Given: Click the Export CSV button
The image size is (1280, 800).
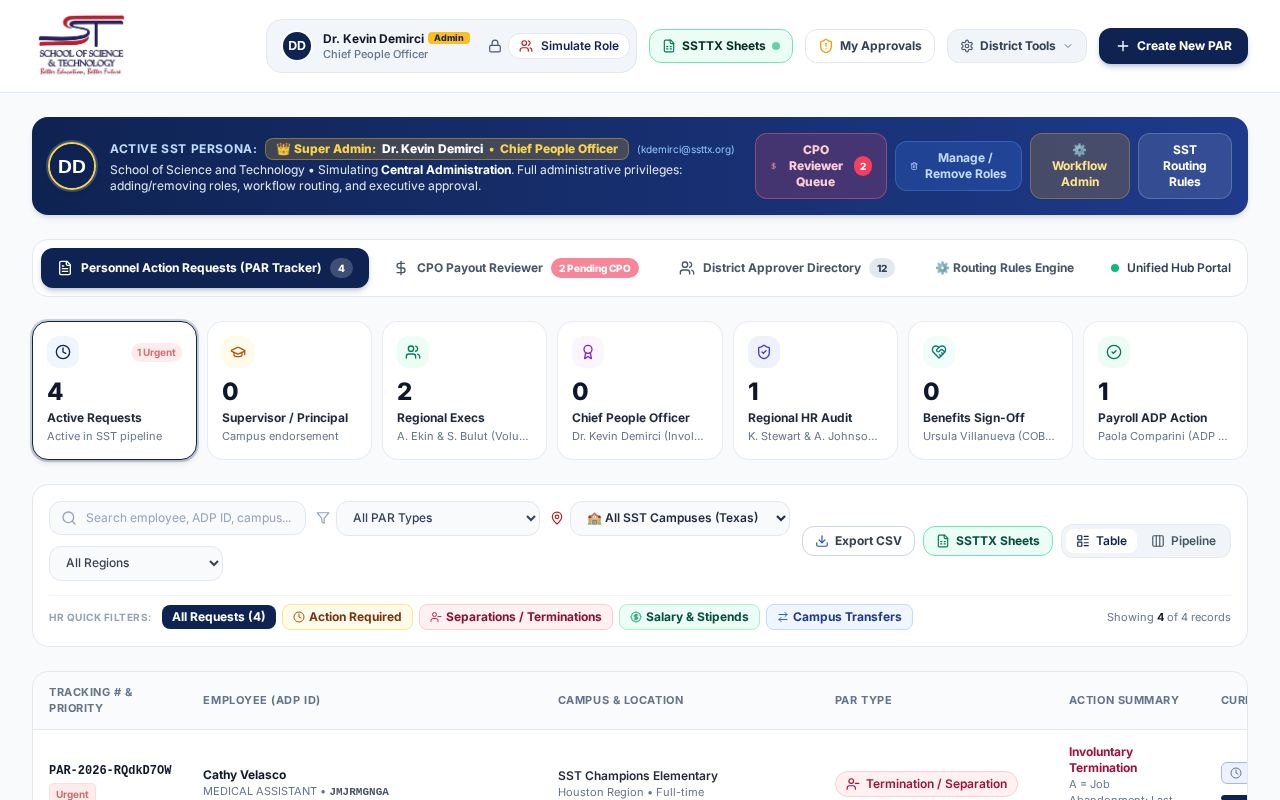Looking at the screenshot, I should 858,541.
